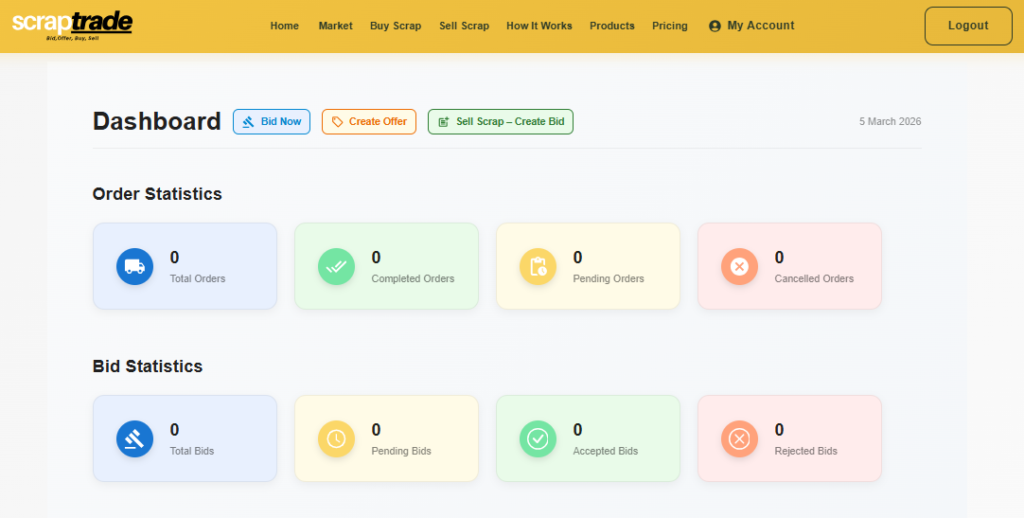Click the ScrapTrade logo
This screenshot has width=1024, height=518.
point(72,25)
